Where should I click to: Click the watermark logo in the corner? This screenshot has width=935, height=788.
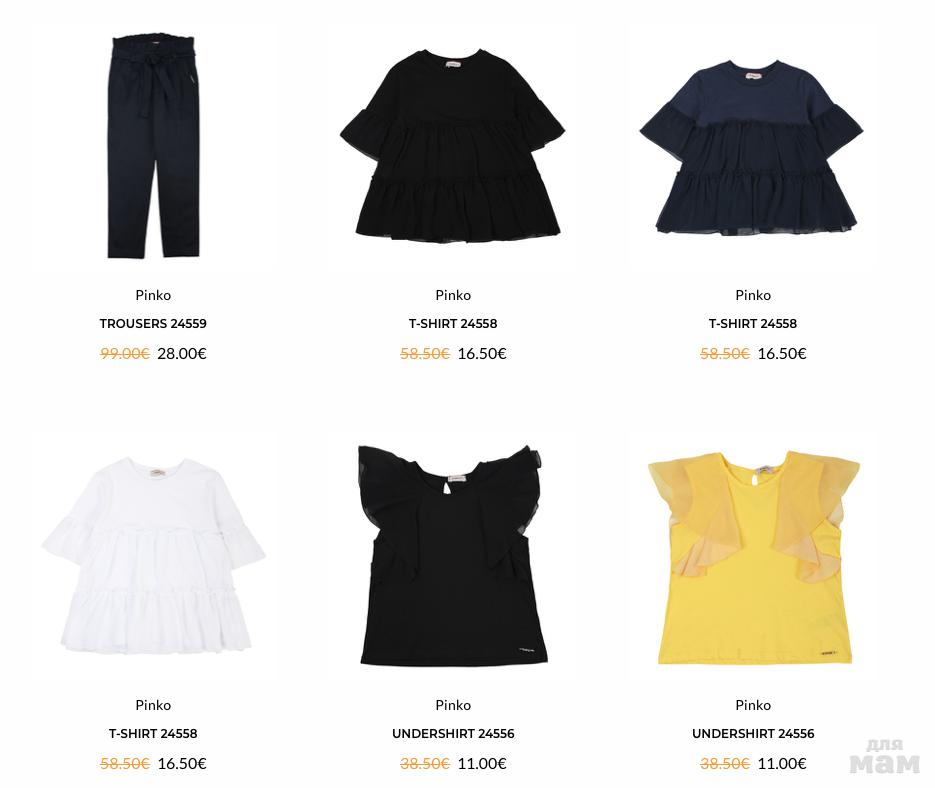point(884,756)
